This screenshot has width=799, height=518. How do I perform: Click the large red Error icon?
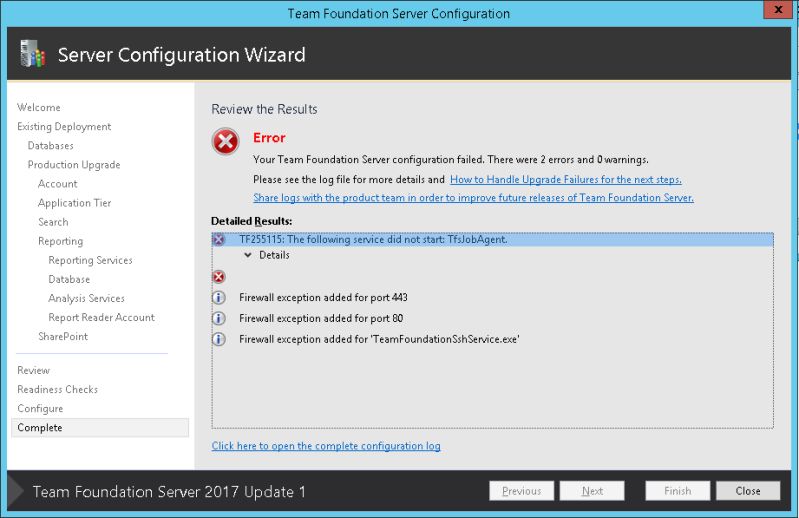coord(226,141)
